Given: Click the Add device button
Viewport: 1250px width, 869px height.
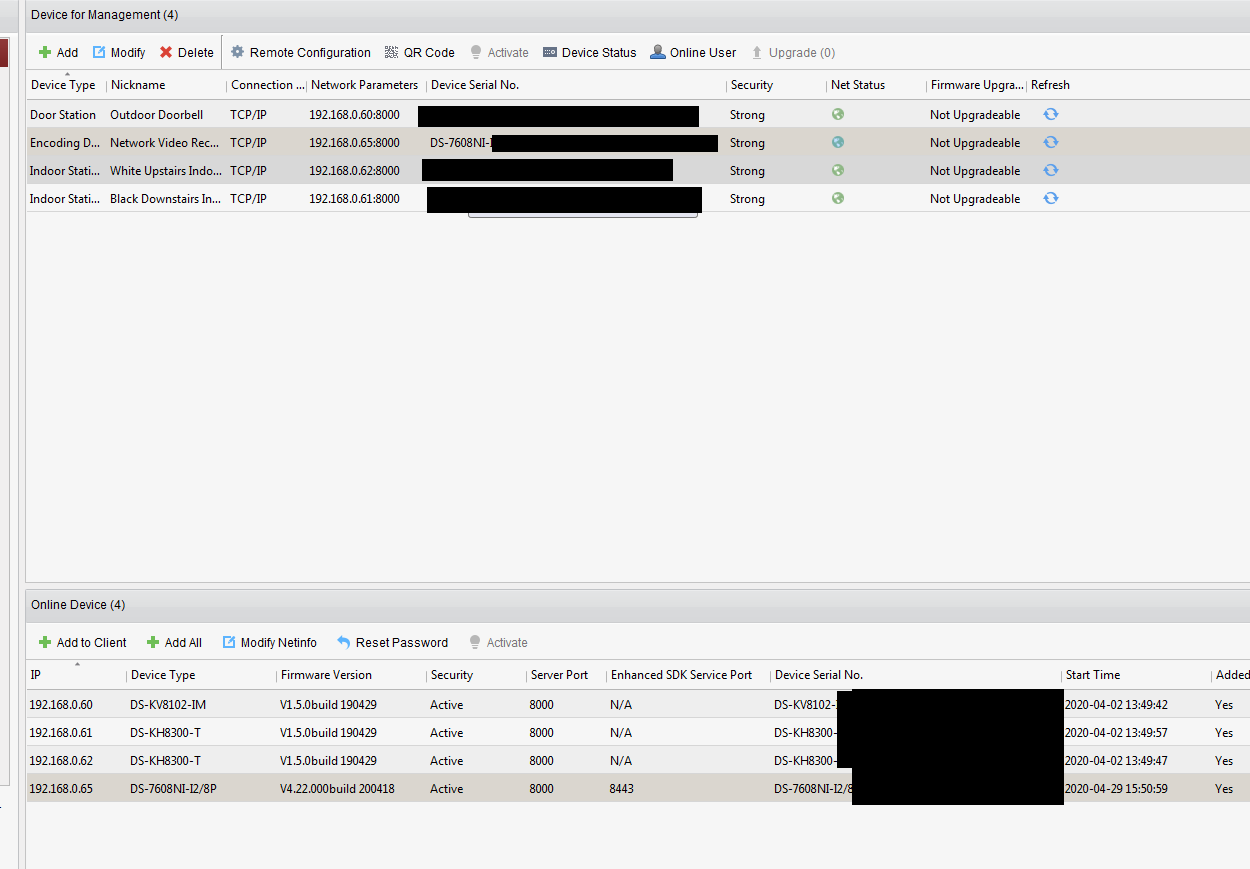Looking at the screenshot, I should point(58,53).
